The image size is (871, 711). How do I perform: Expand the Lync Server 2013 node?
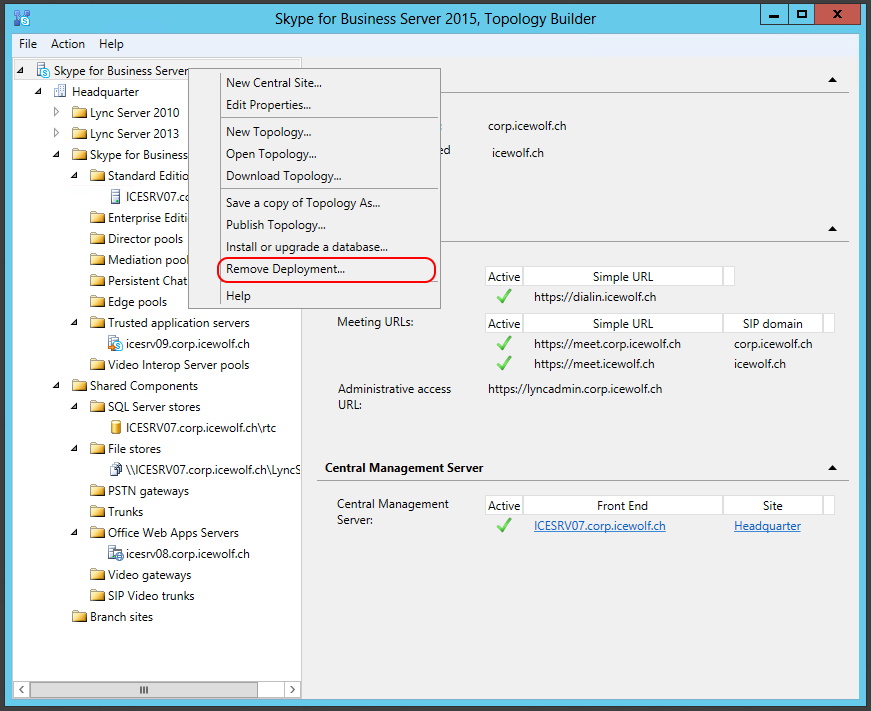(56, 133)
